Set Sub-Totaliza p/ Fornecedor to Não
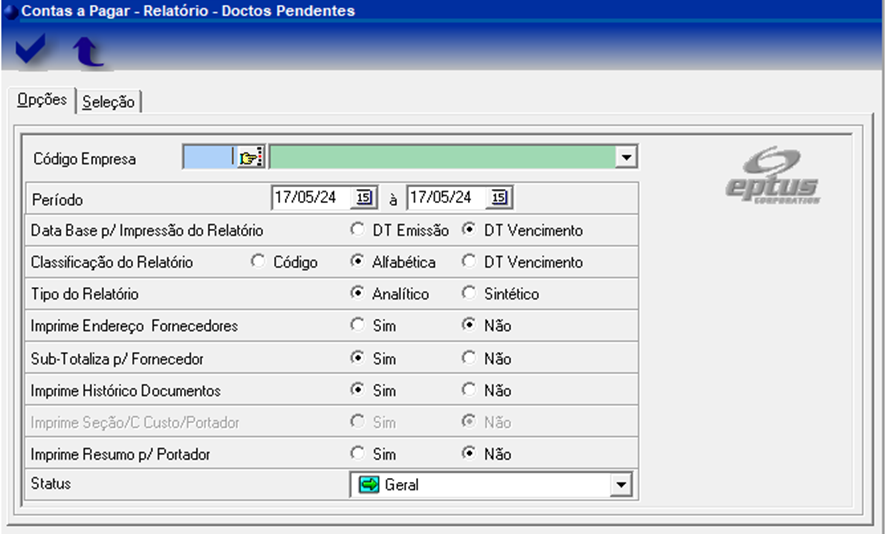The image size is (886, 534). (x=469, y=358)
